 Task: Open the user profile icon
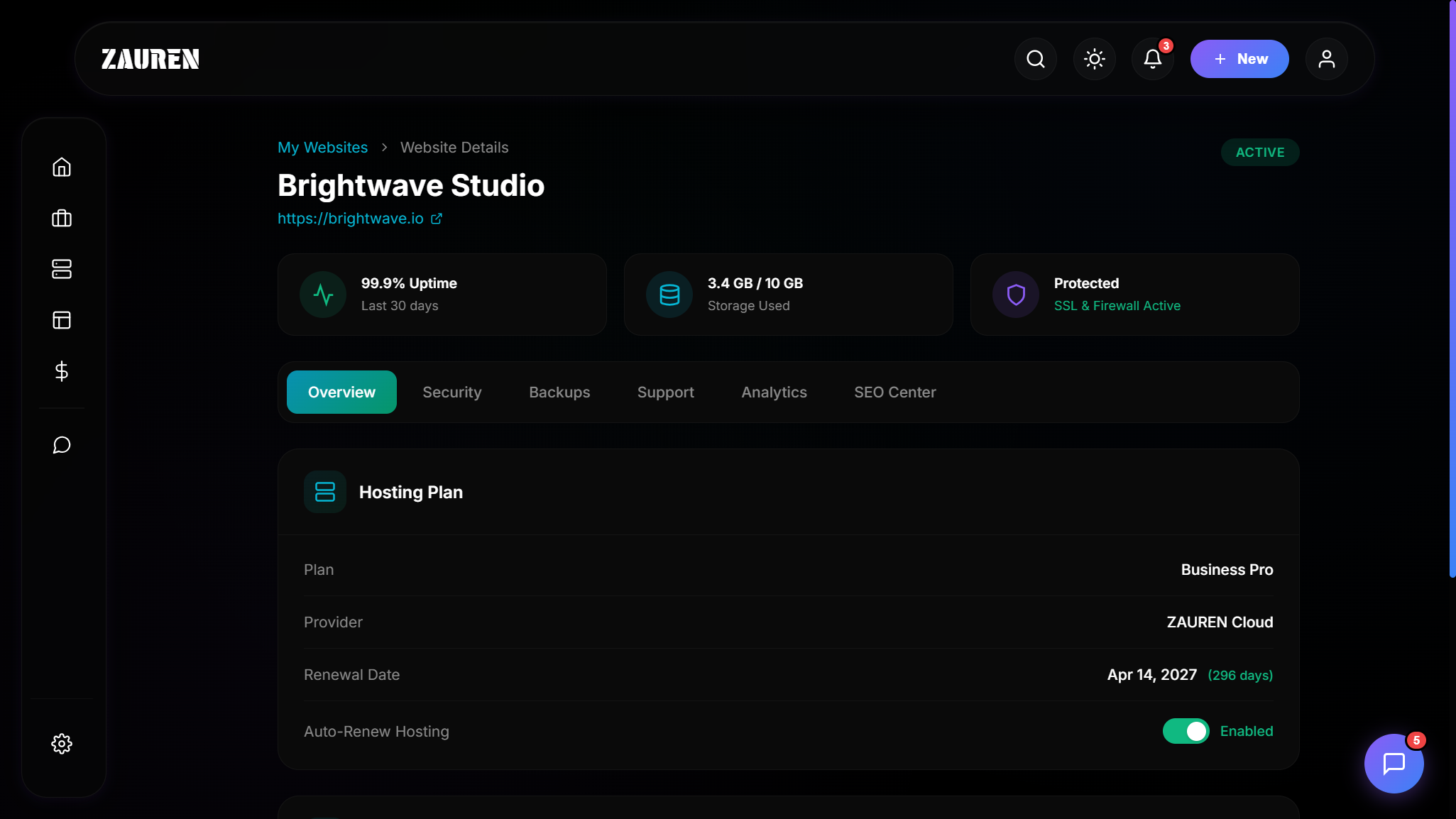[1326, 59]
